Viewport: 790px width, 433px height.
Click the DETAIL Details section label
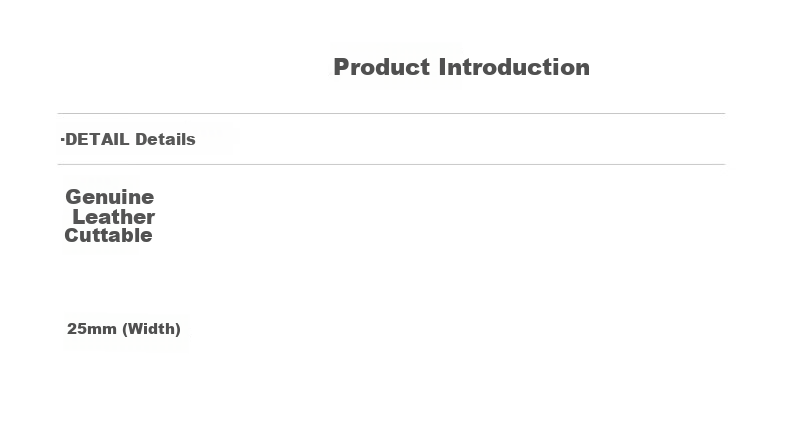(128, 139)
